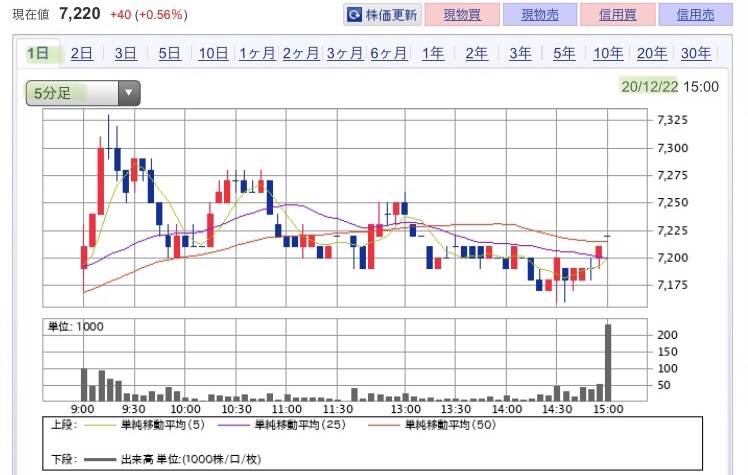
Task: Click the 現物買 button
Action: click(462, 15)
